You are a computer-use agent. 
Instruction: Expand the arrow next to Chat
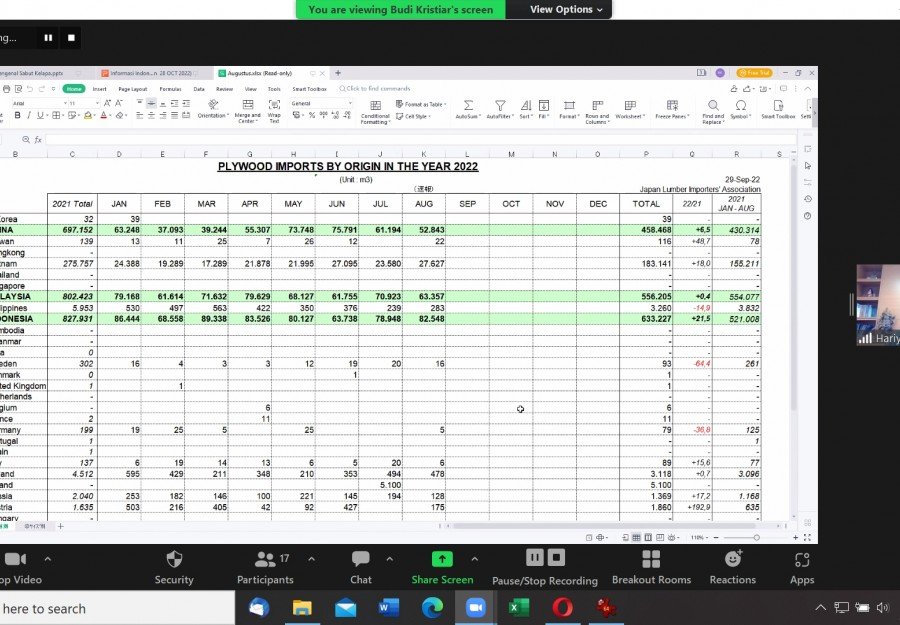390,558
